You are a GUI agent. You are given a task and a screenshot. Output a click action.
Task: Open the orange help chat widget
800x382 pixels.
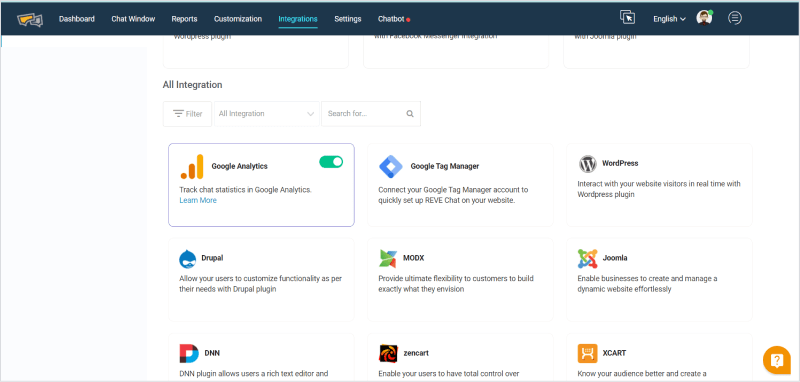tap(777, 360)
